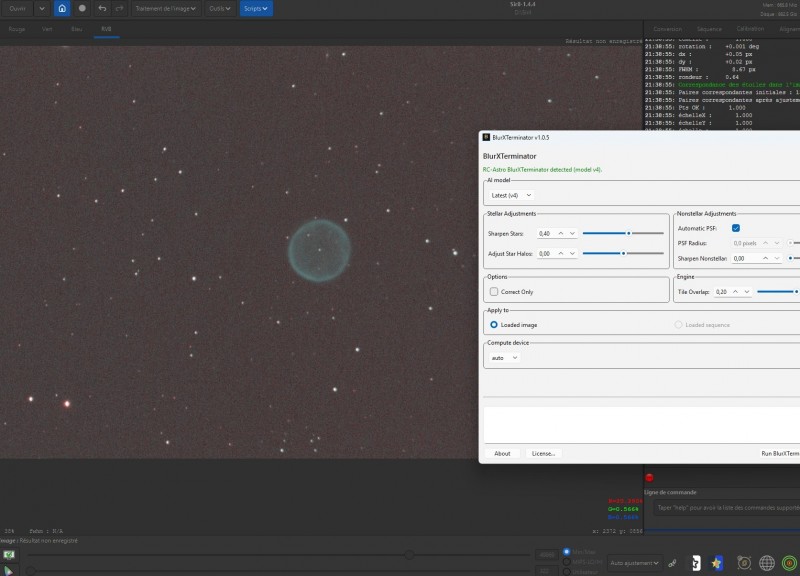The width and height of the screenshot is (800, 576).
Task: Switch to the Rouge channel tab
Action: (x=17, y=29)
